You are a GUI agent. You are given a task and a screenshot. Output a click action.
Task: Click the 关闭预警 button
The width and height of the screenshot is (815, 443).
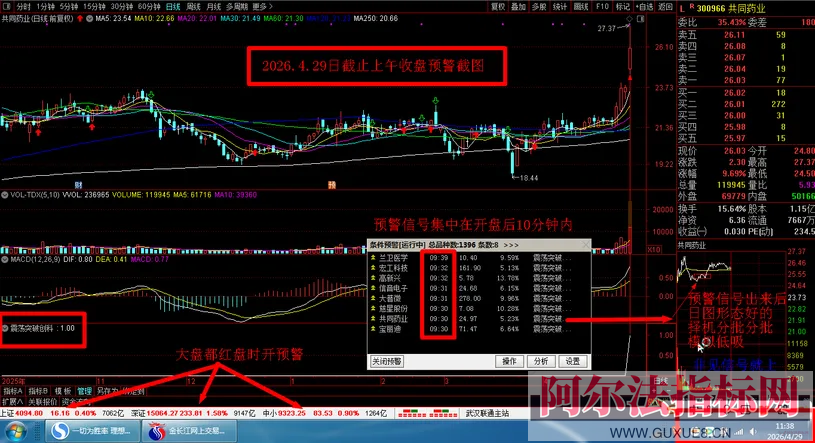pyautogui.click(x=387, y=361)
